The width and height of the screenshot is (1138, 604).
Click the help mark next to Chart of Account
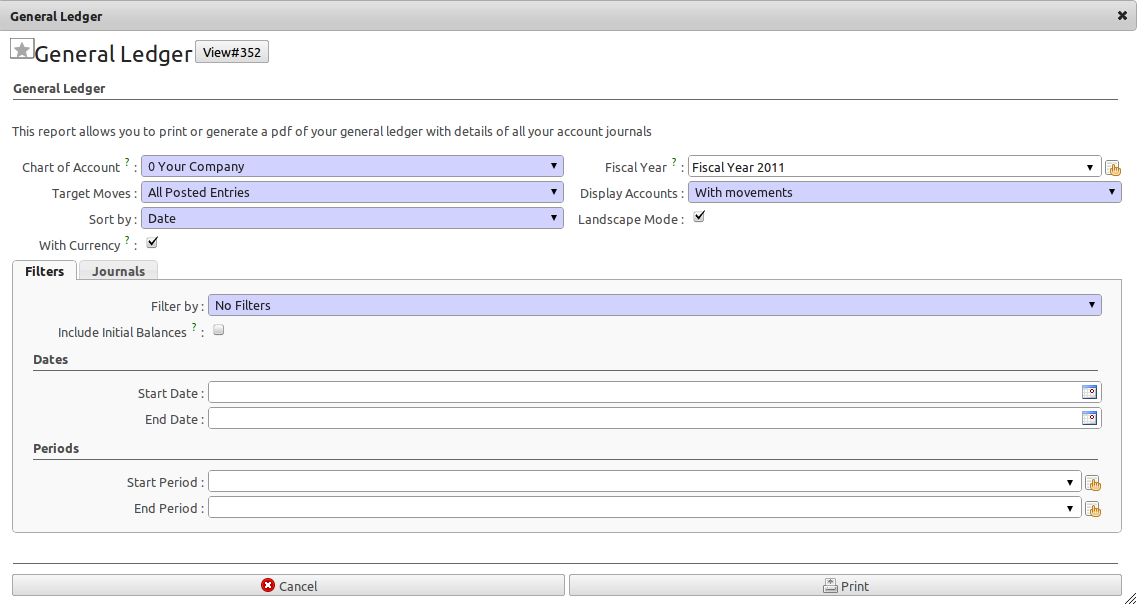(127, 162)
